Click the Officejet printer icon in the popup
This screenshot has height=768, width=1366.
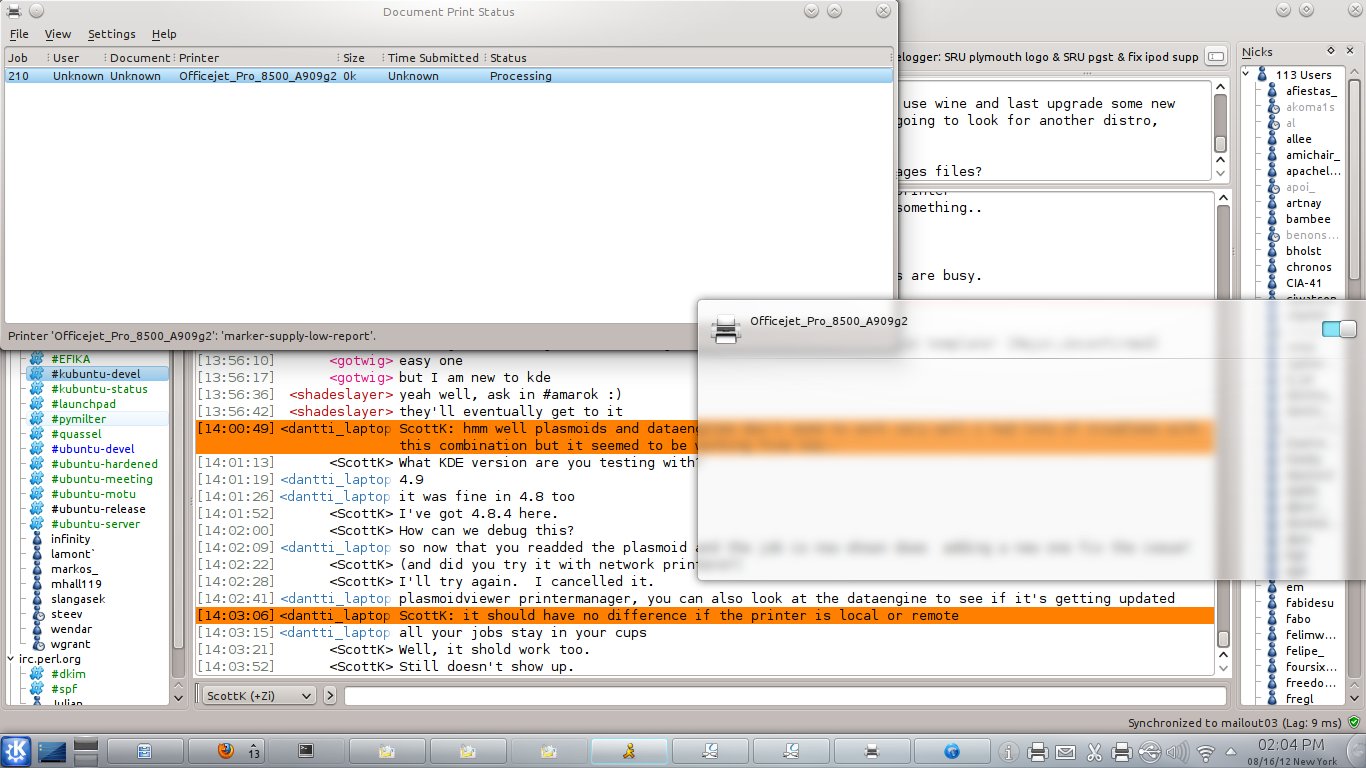[x=725, y=328]
